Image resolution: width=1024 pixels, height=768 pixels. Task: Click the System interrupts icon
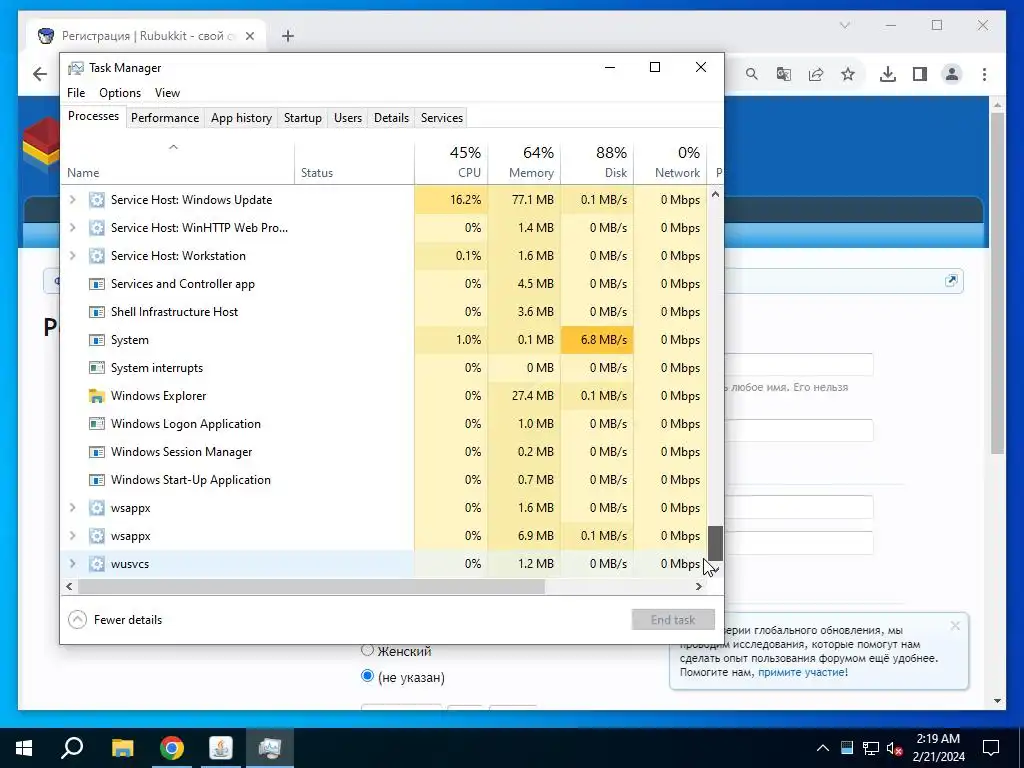pos(97,368)
